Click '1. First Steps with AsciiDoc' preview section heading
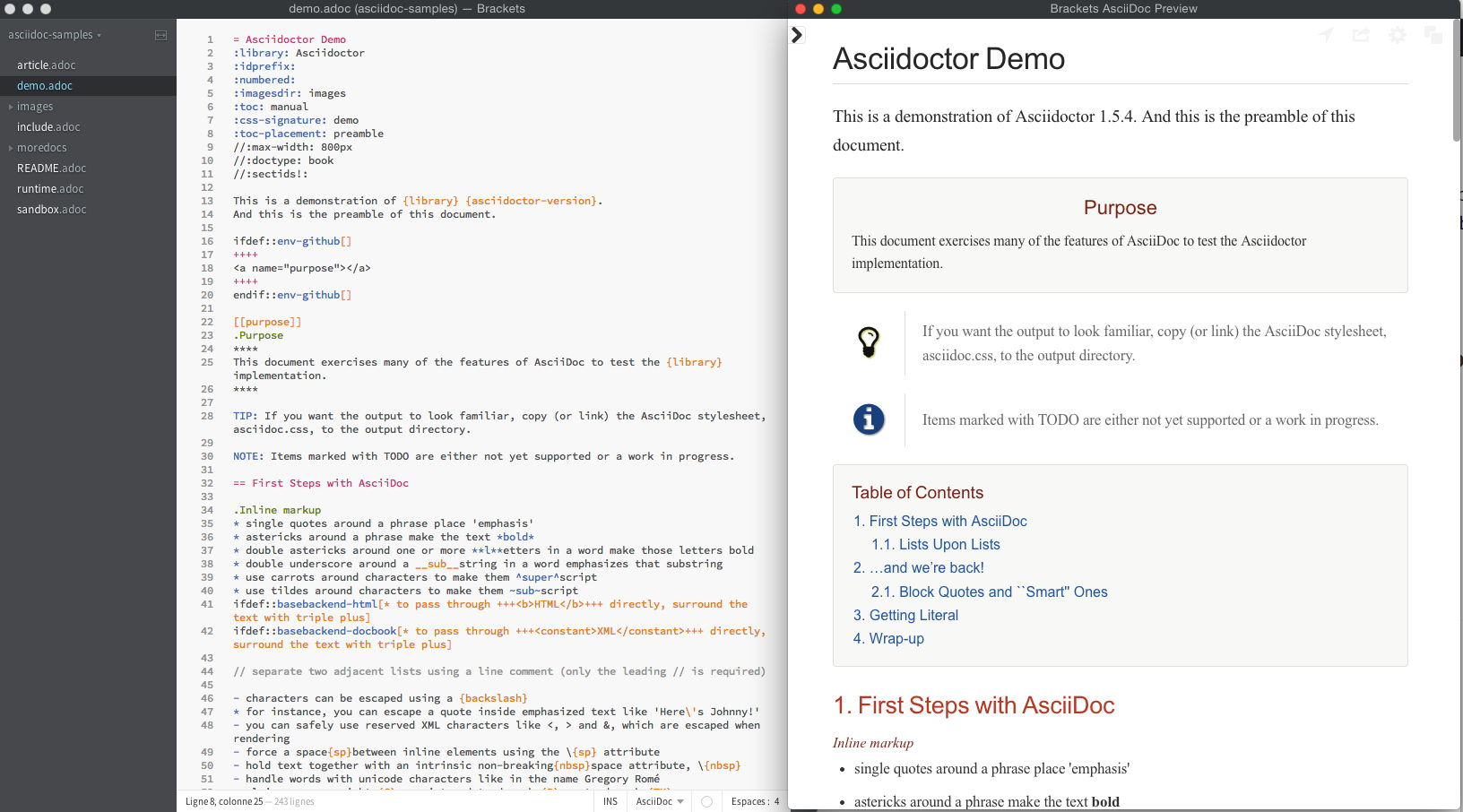The width and height of the screenshot is (1463, 812). click(x=974, y=705)
